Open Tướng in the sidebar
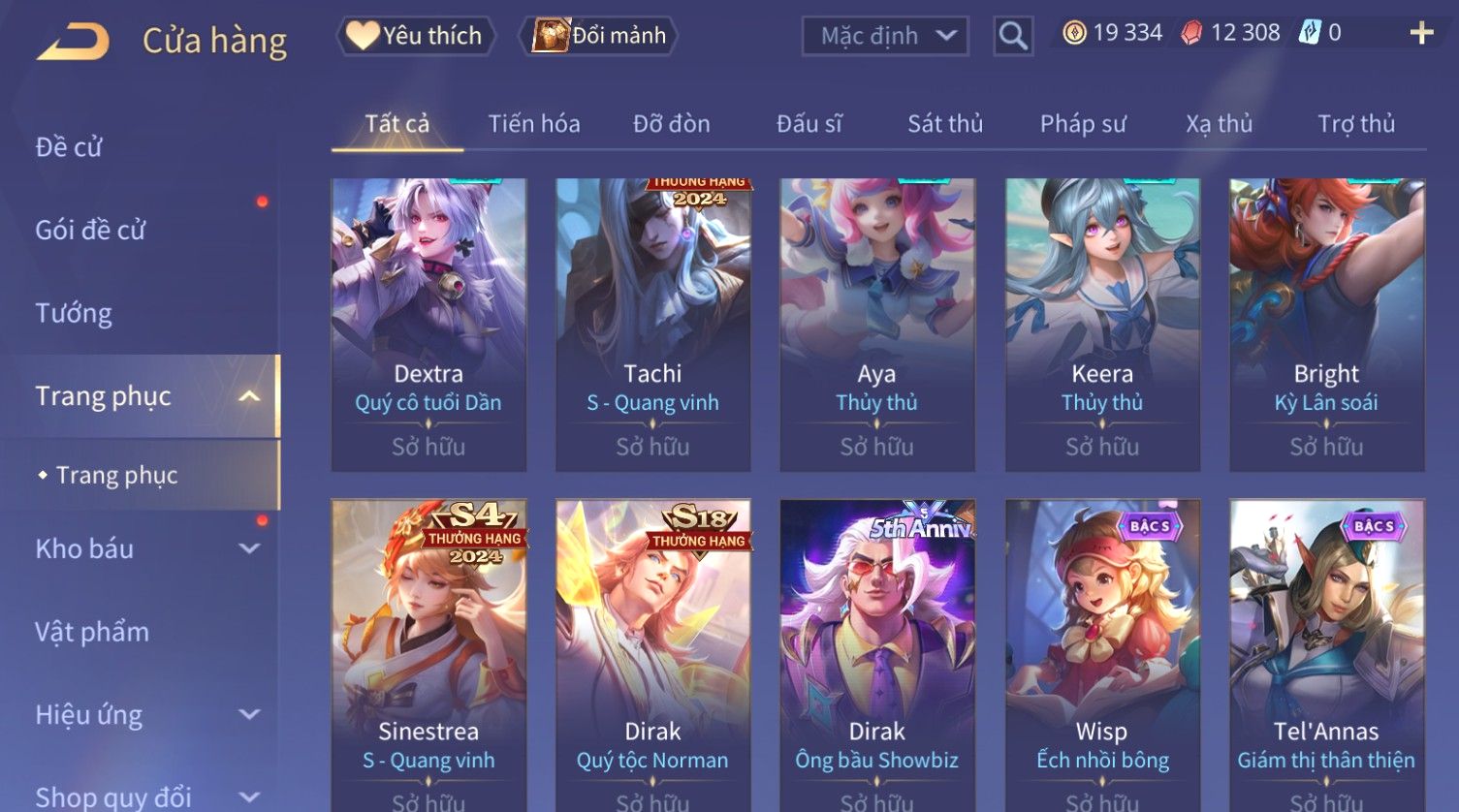The image size is (1459, 812). tap(74, 313)
